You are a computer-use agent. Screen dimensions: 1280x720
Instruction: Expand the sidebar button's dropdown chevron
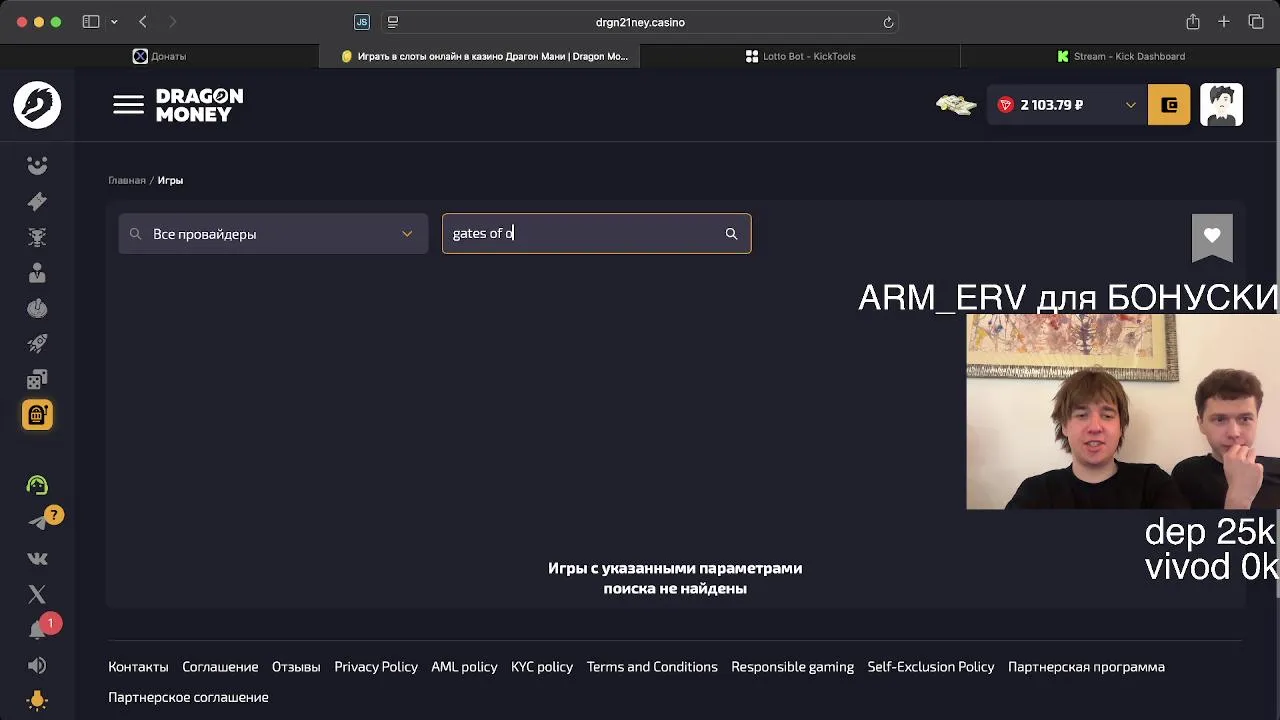pyautogui.click(x=114, y=22)
